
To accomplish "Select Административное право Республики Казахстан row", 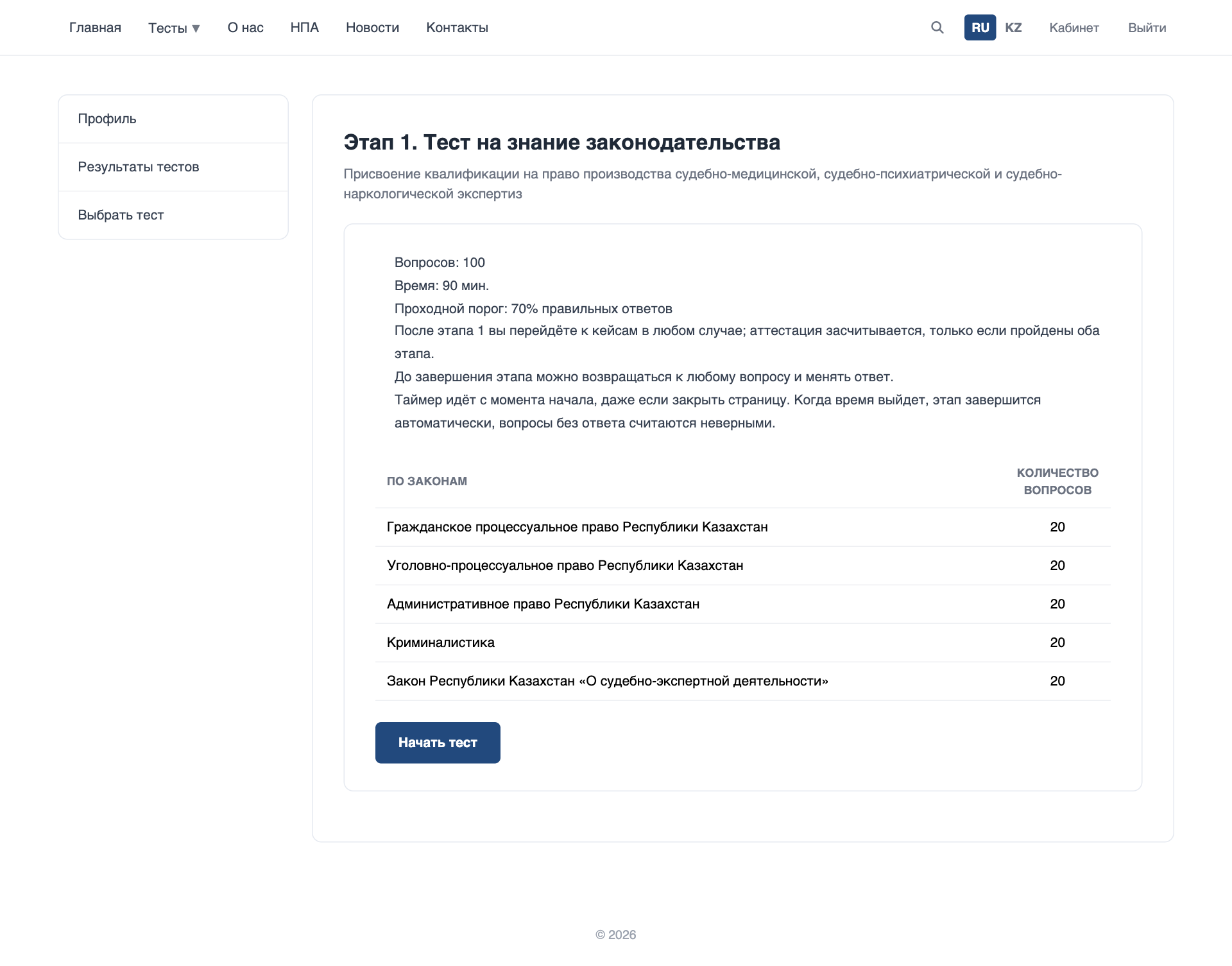I will (x=742, y=604).
